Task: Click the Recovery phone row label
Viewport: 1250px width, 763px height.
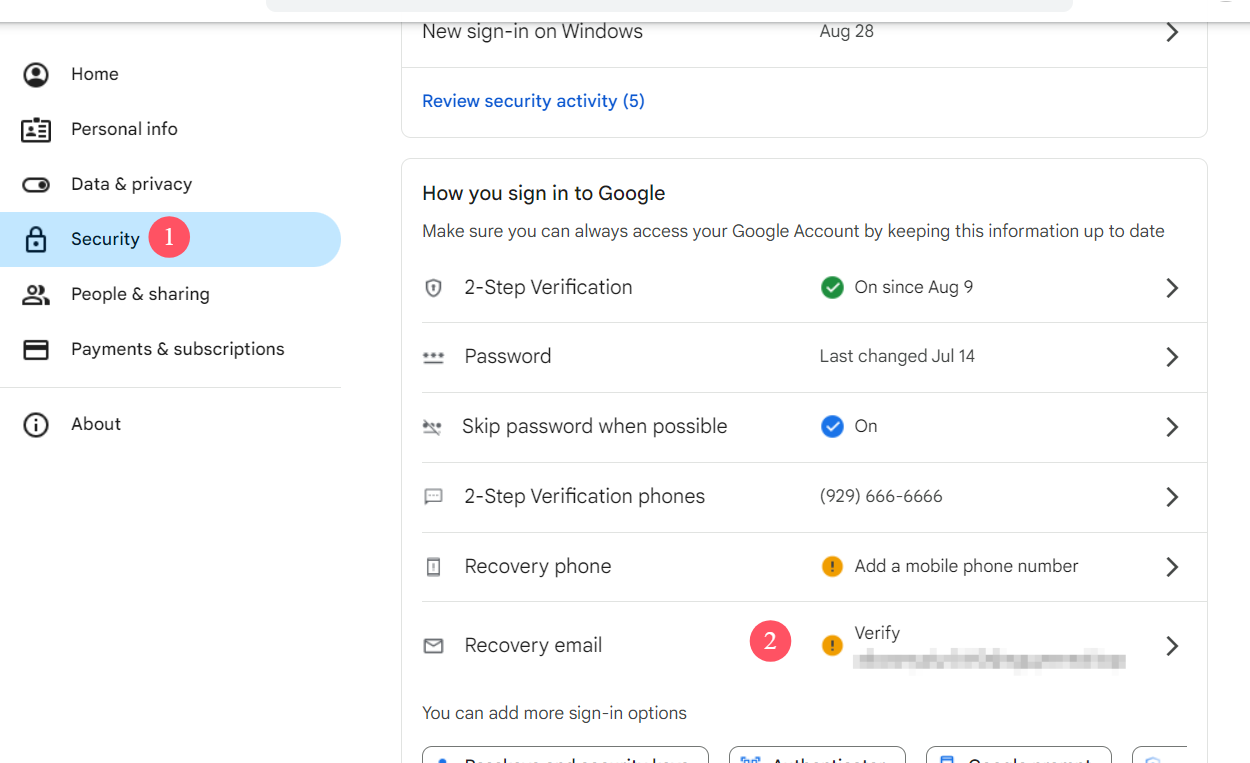Action: [538, 567]
